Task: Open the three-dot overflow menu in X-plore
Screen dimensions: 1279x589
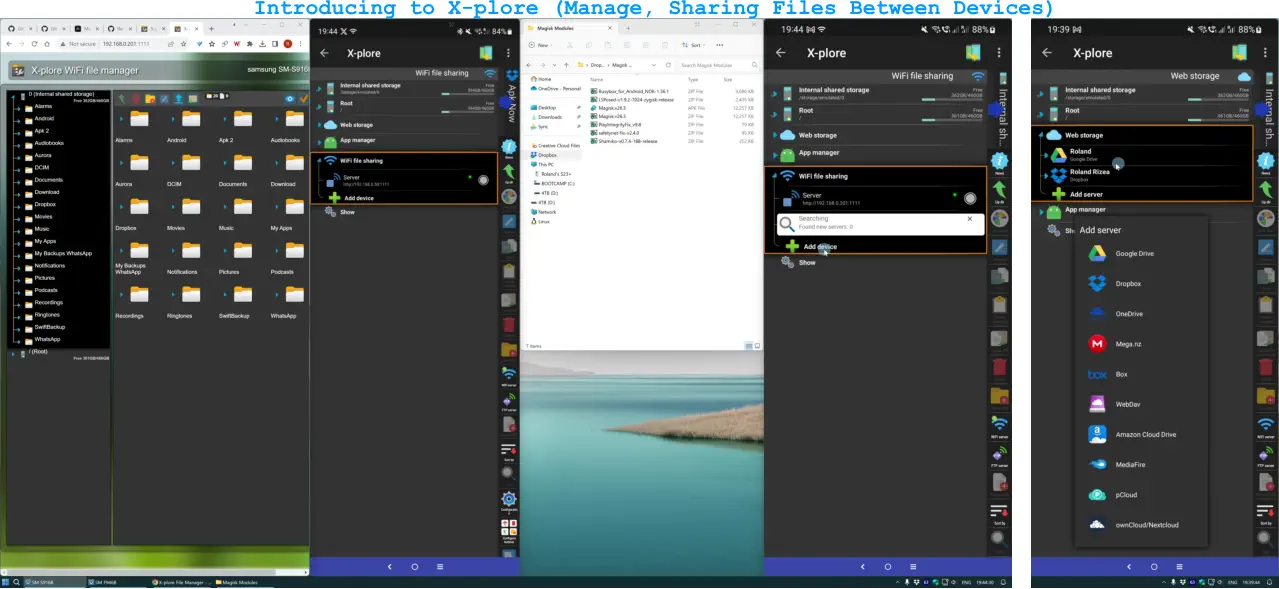Action: tap(508, 53)
